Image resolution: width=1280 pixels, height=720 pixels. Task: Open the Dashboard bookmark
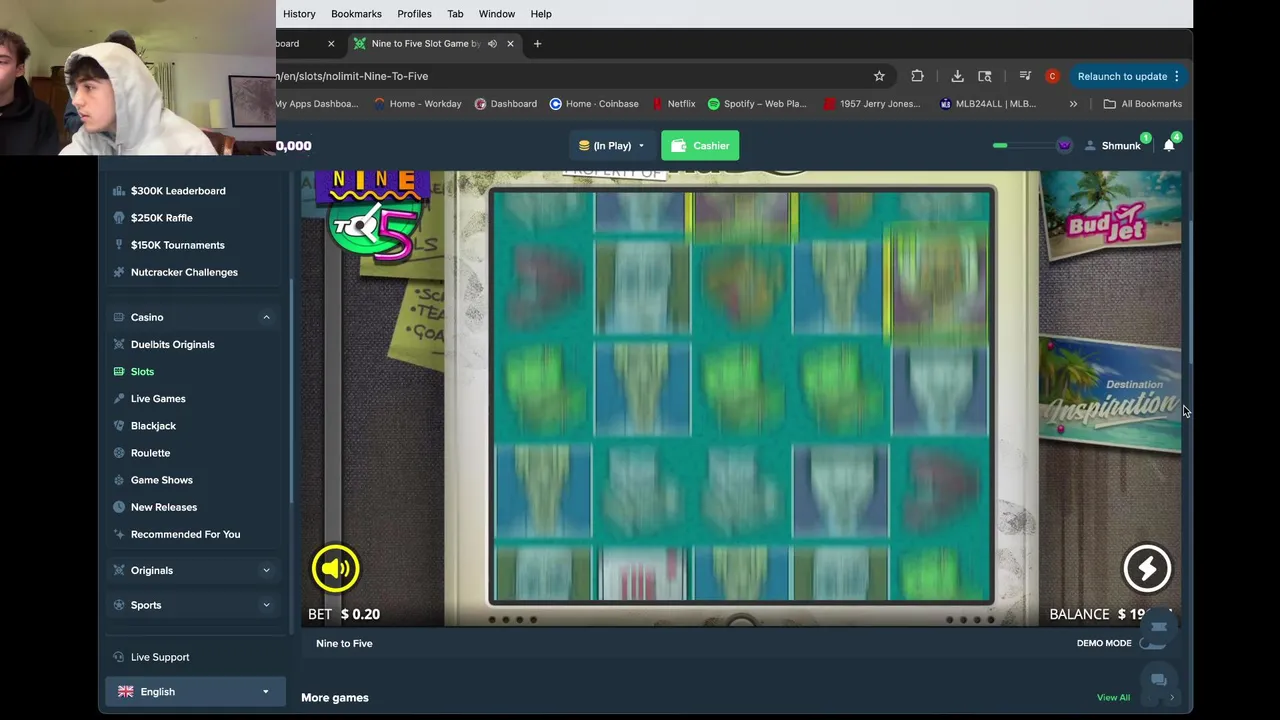click(506, 104)
